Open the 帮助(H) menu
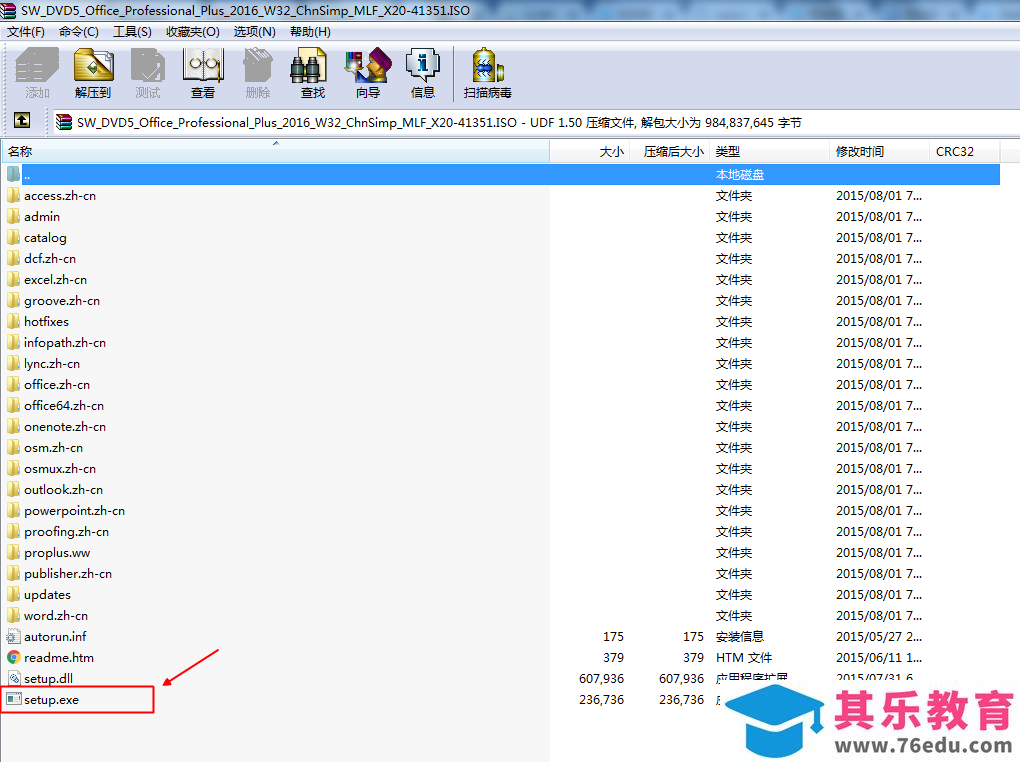The width and height of the screenshot is (1020, 762). tap(310, 32)
